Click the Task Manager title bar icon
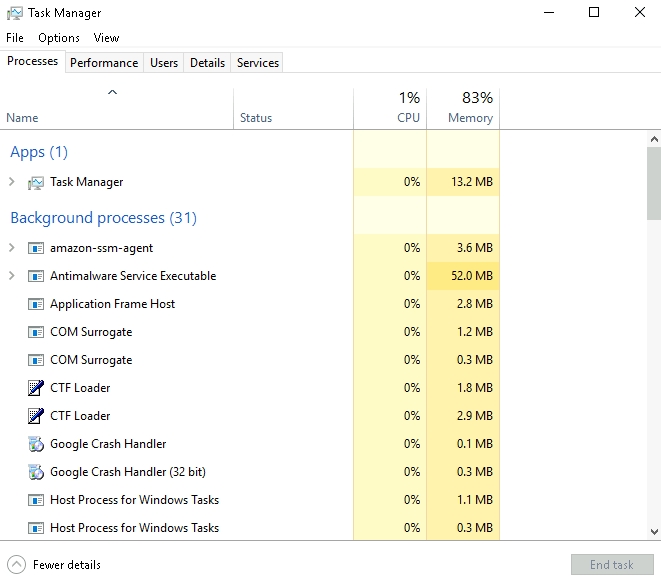 (14, 13)
